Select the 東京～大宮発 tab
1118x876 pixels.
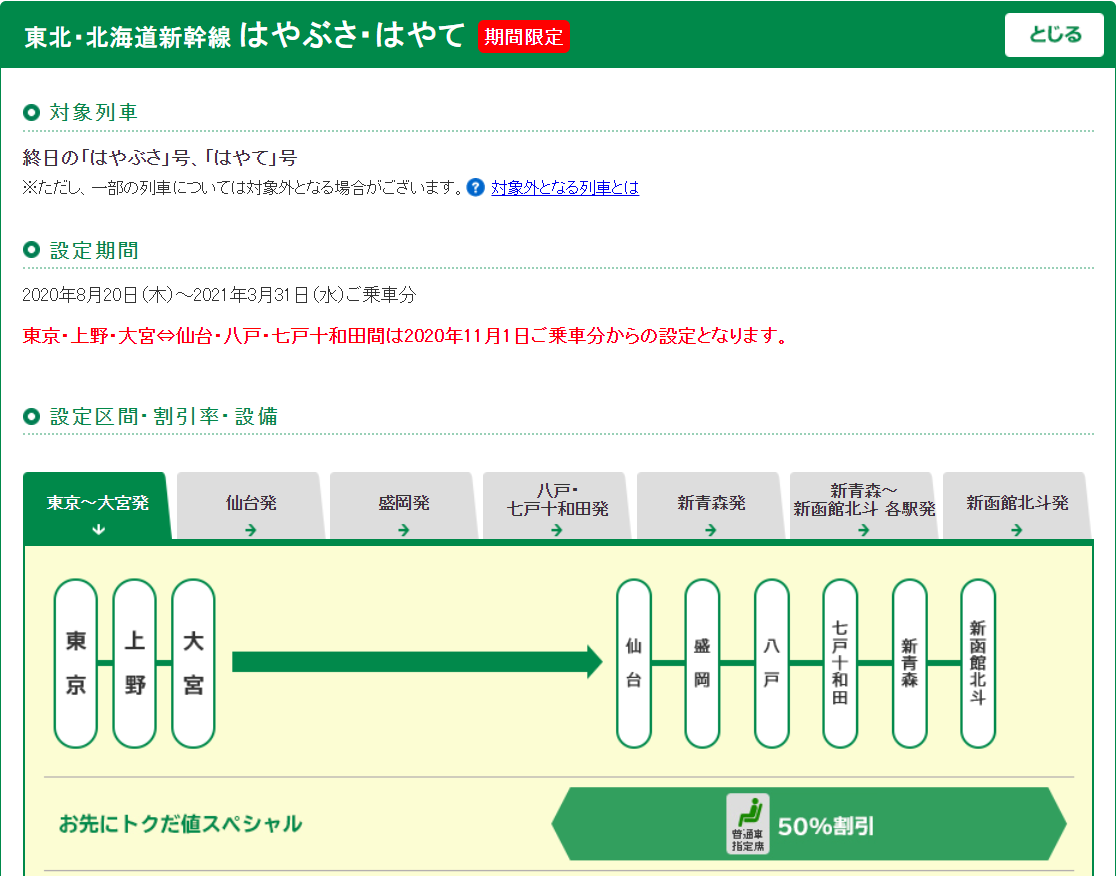[98, 506]
